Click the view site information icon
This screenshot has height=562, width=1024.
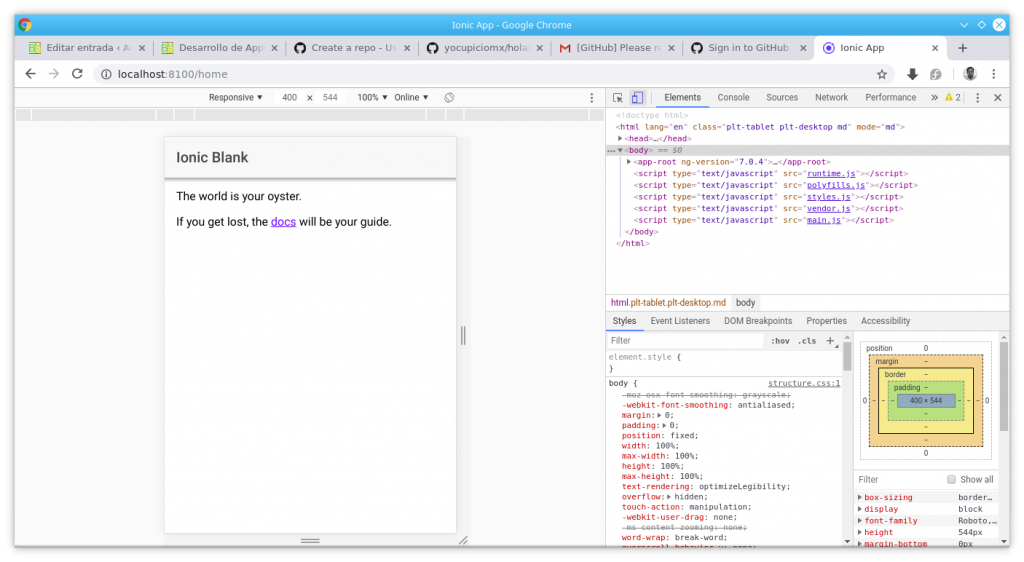pyautogui.click(x=106, y=74)
